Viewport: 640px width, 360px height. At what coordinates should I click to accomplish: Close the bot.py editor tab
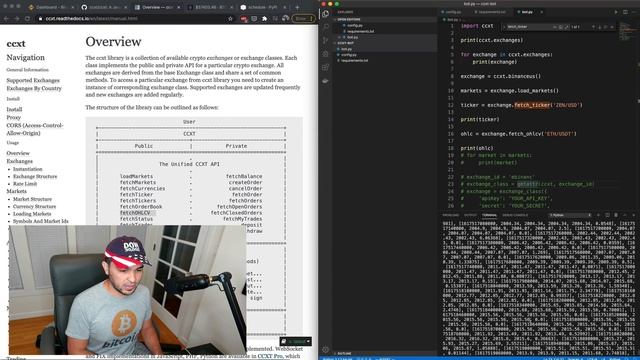pos(542,12)
